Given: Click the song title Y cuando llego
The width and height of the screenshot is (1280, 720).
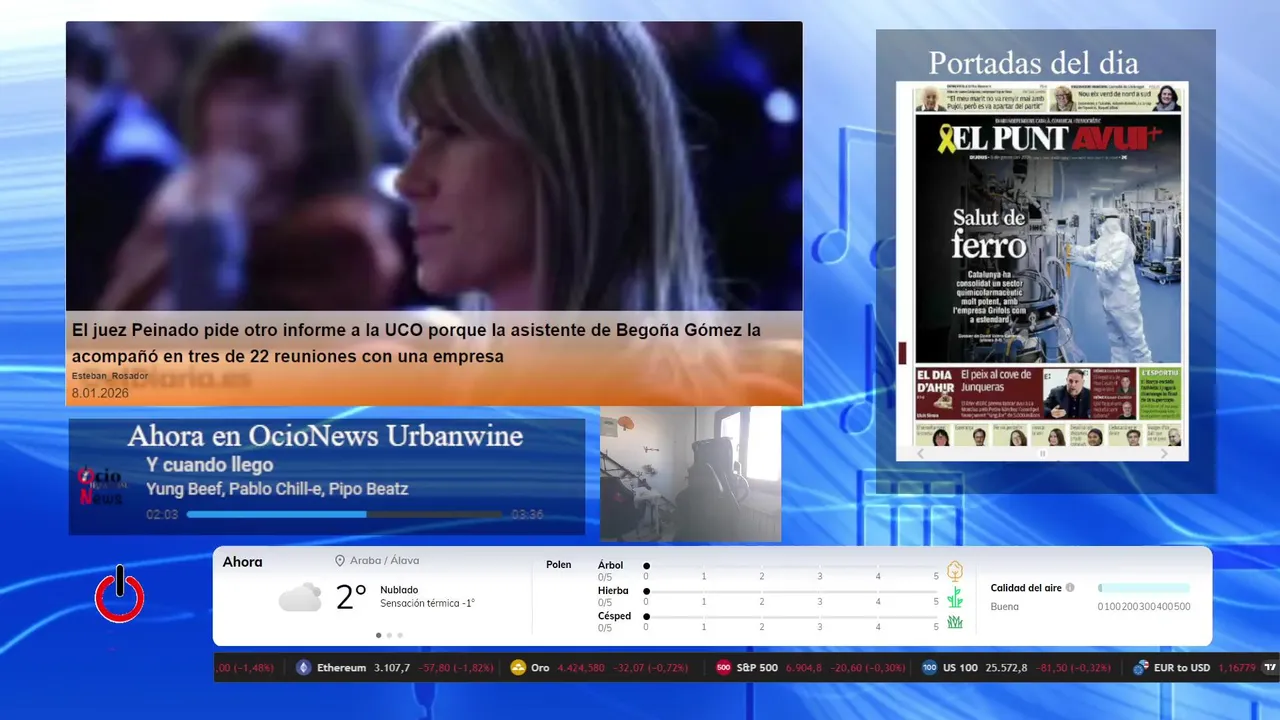Looking at the screenshot, I should [209, 465].
